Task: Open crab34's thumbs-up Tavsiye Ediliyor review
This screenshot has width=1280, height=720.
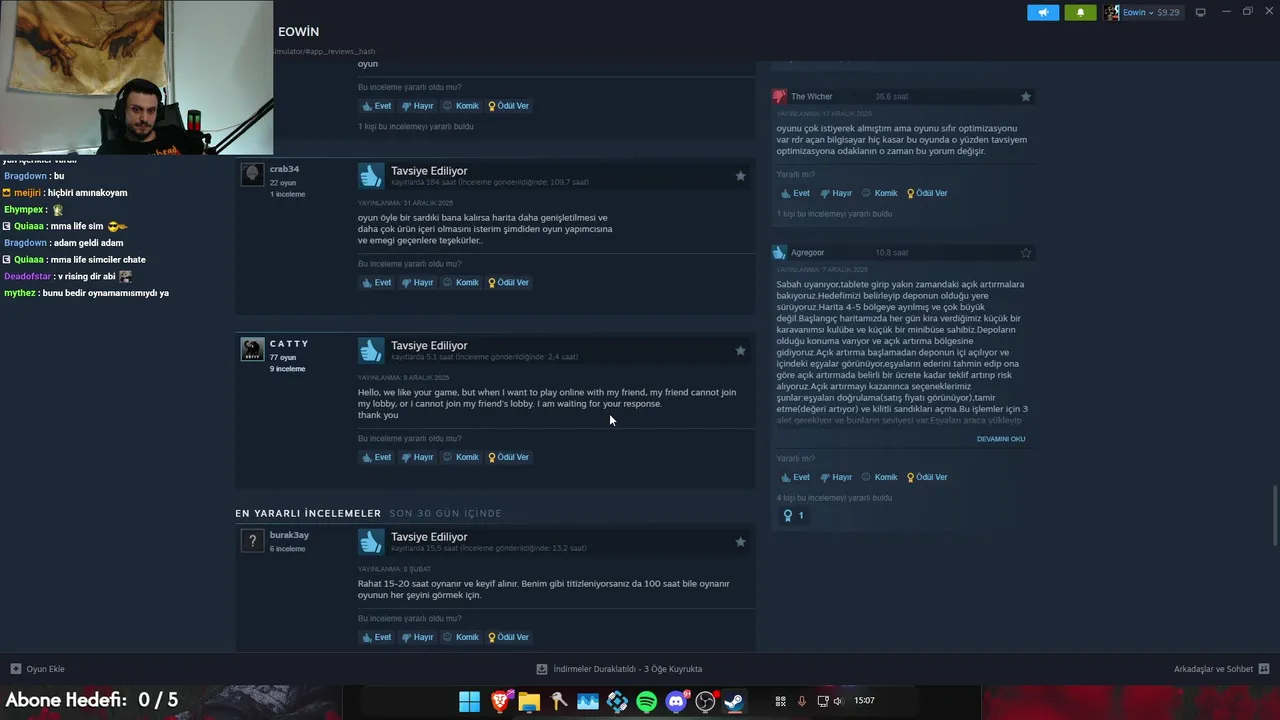Action: pos(371,176)
